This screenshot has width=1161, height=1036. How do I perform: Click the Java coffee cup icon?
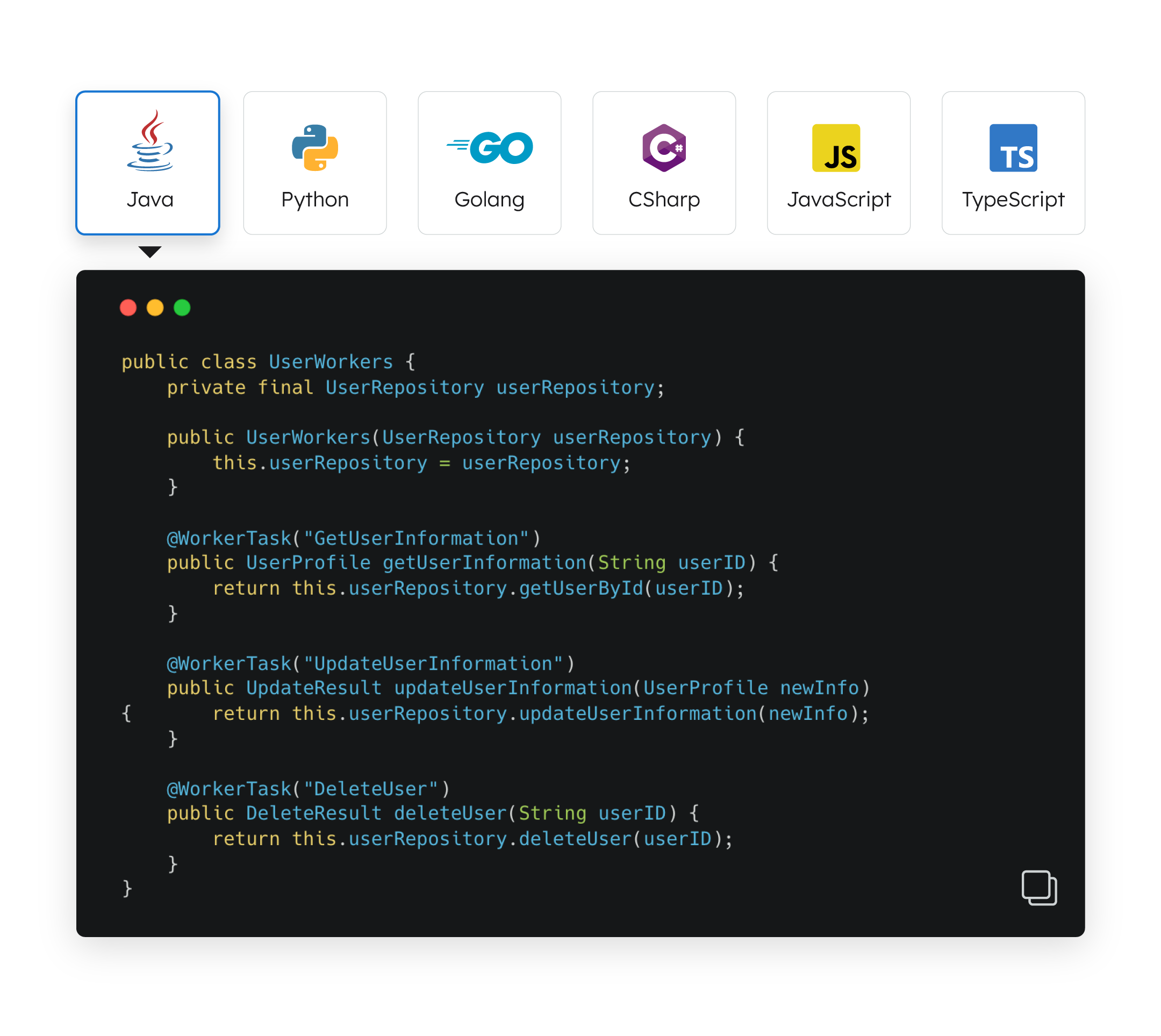coord(149,141)
